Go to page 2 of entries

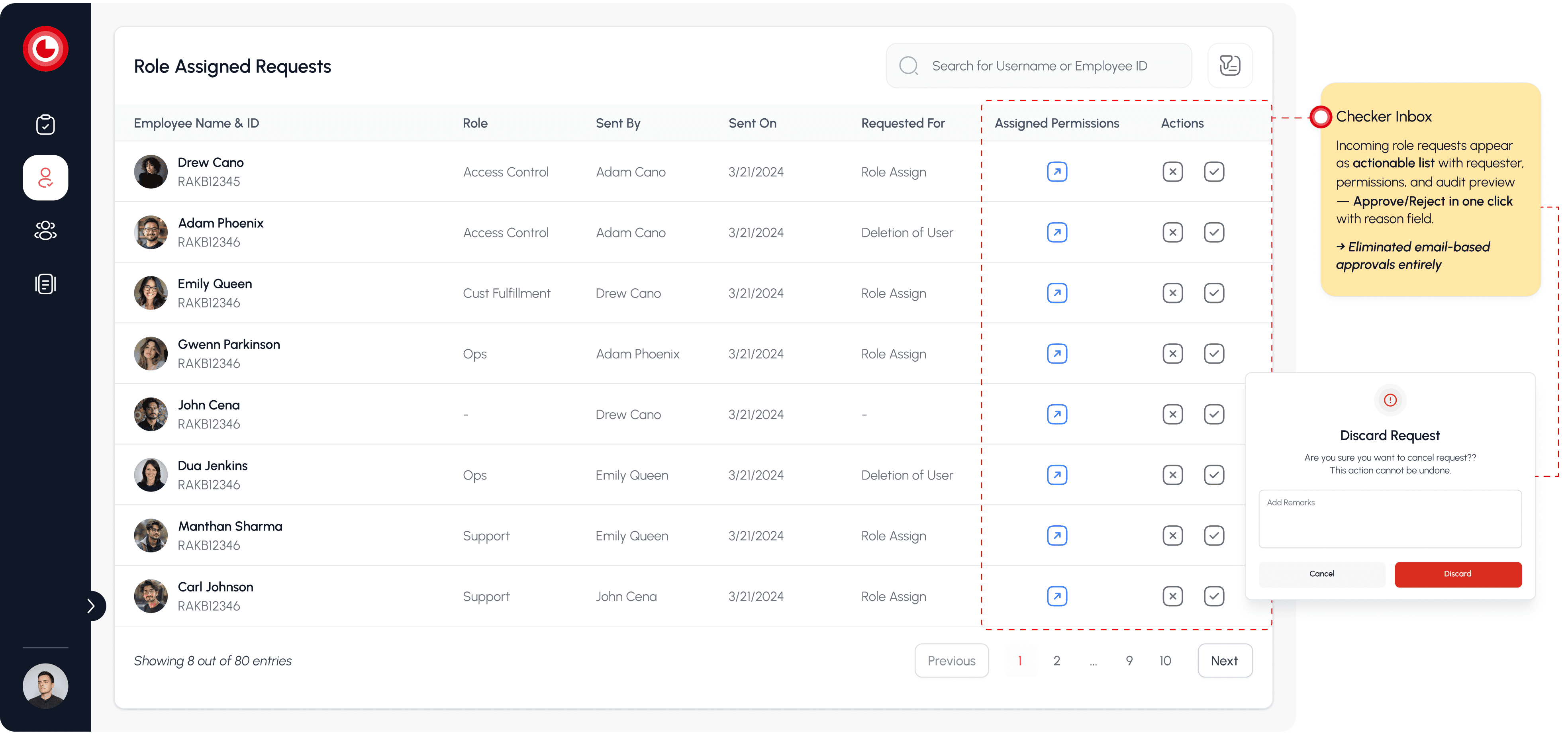[x=1056, y=660]
